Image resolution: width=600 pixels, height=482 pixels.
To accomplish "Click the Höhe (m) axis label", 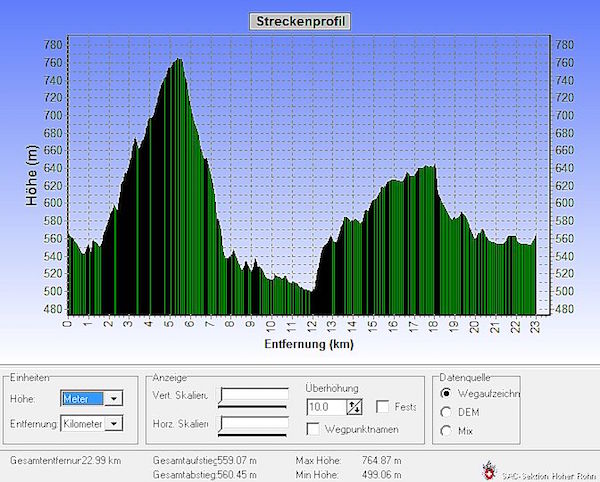I will coord(32,175).
